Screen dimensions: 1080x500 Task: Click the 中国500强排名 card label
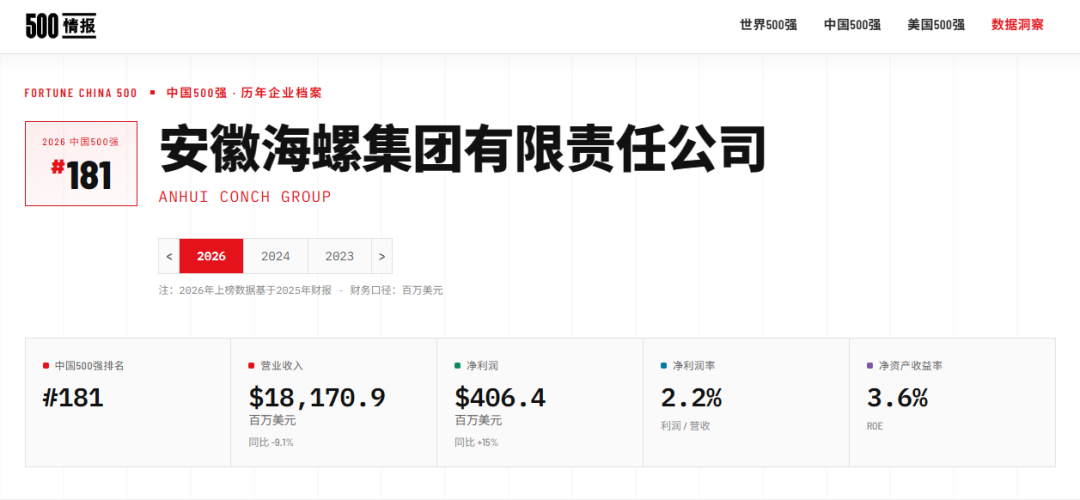coord(90,366)
